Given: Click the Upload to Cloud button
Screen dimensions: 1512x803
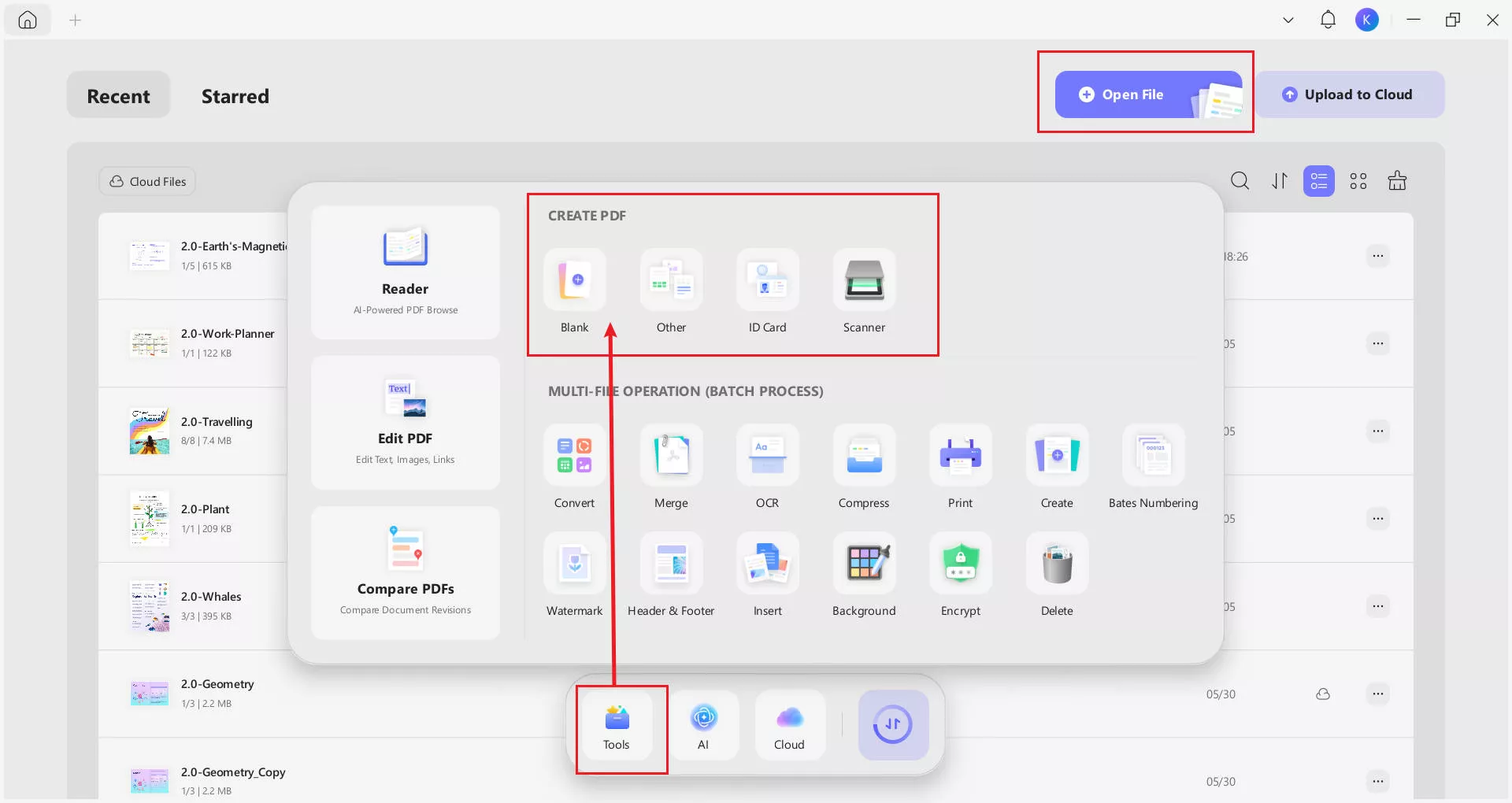Looking at the screenshot, I should tap(1350, 94).
